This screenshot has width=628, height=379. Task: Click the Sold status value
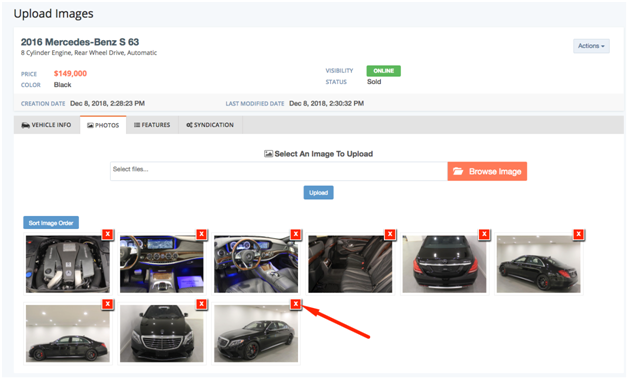[374, 82]
